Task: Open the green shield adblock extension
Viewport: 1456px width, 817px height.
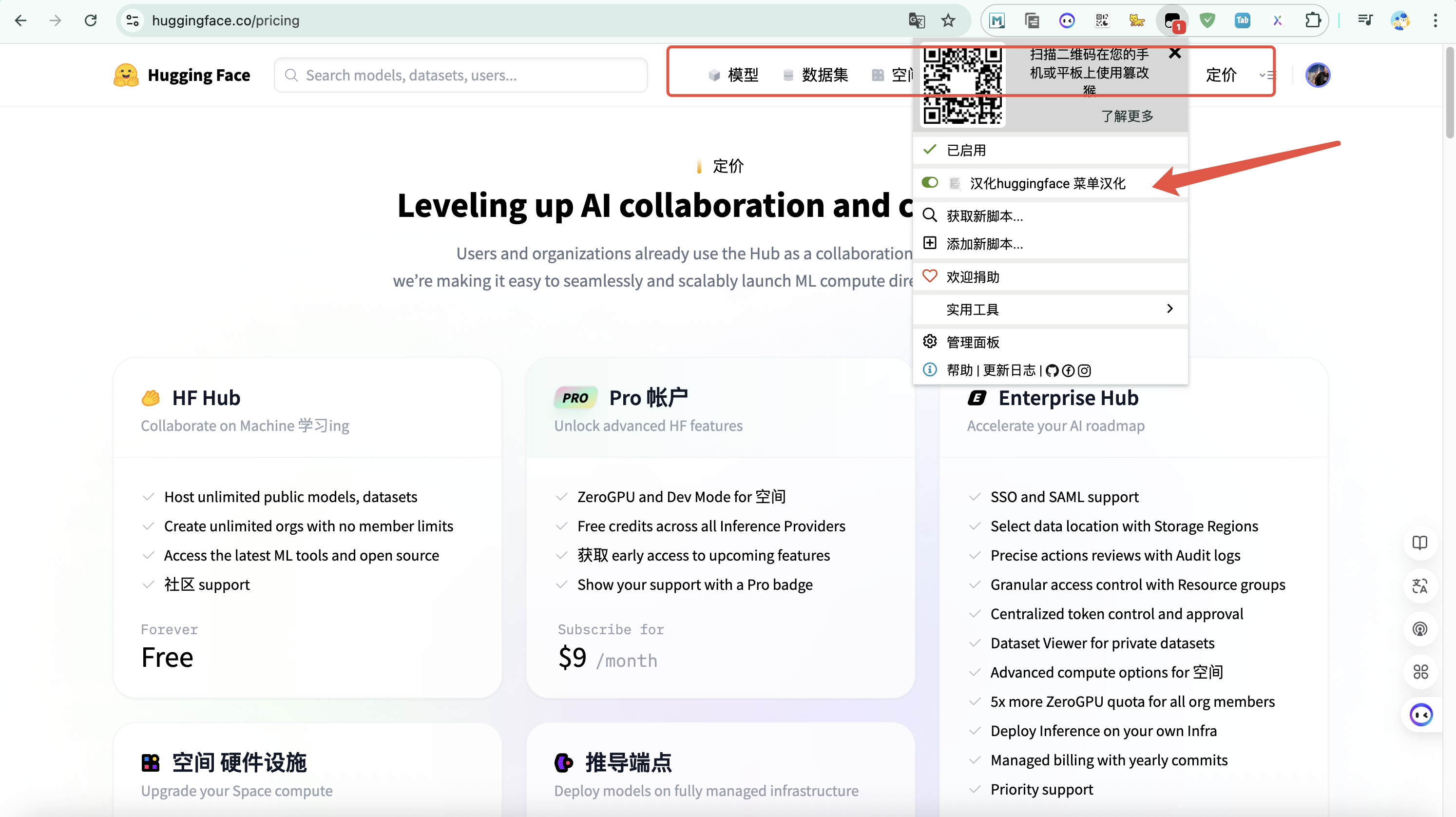Action: [1207, 21]
